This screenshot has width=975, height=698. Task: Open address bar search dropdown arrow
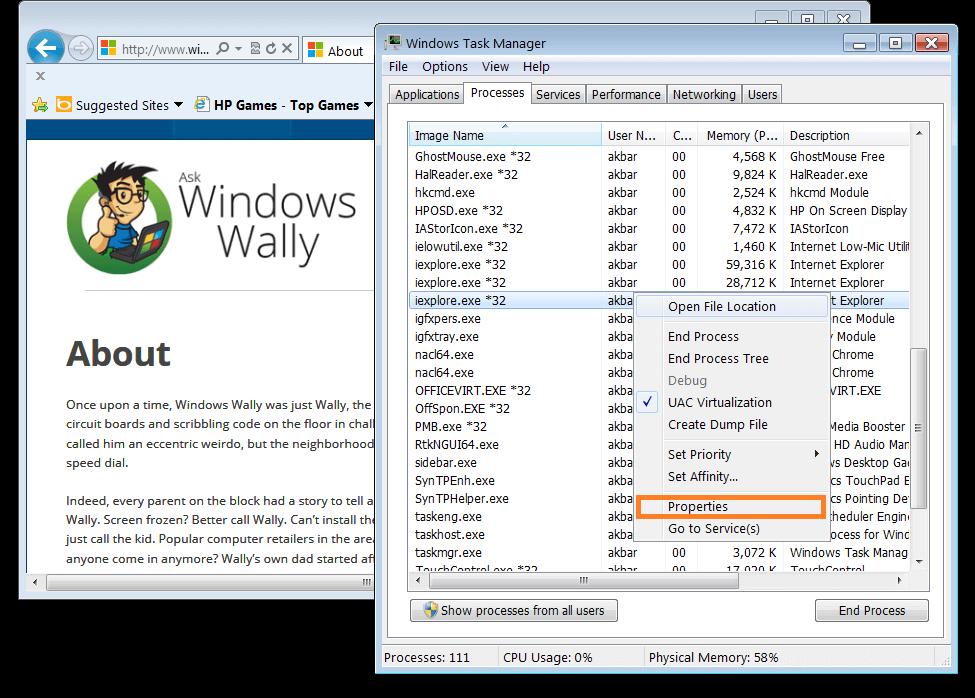[238, 48]
